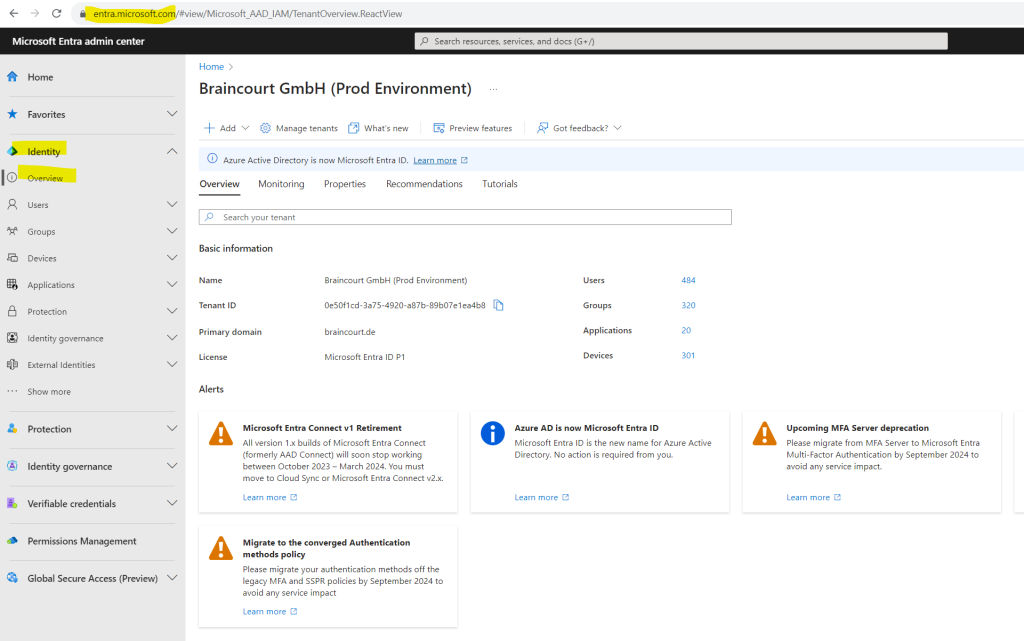Viewport: 1024px width, 641px height.
Task: Click the Applications grid icon
Action: coord(12,284)
